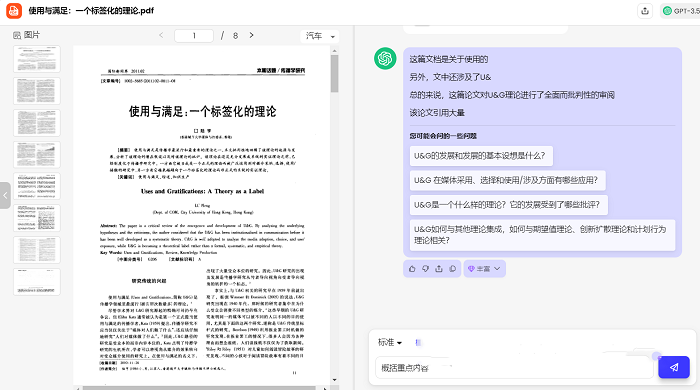Click the page number input field
700x390 pixels.
(x=194, y=36)
